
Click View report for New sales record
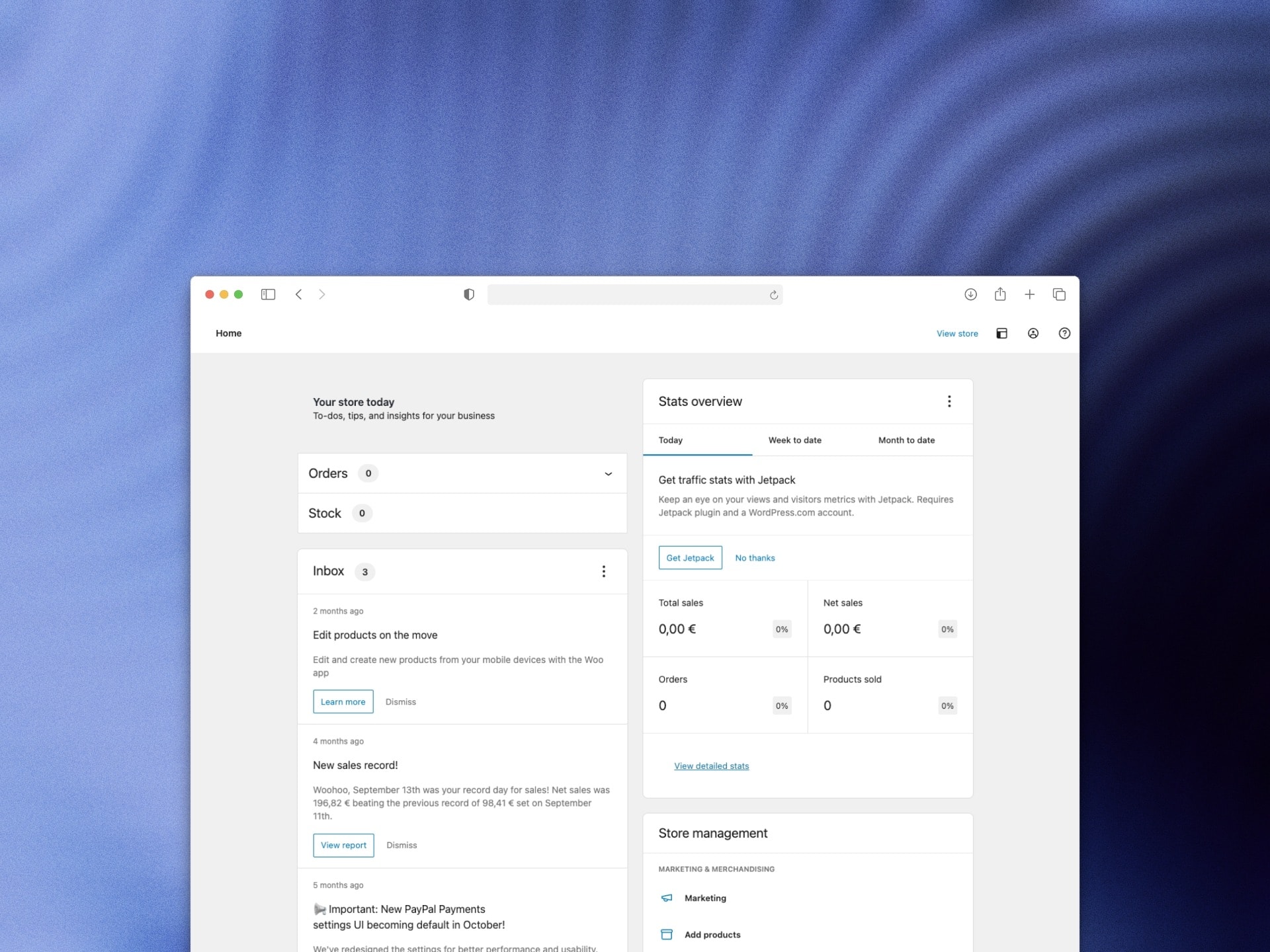click(x=343, y=845)
